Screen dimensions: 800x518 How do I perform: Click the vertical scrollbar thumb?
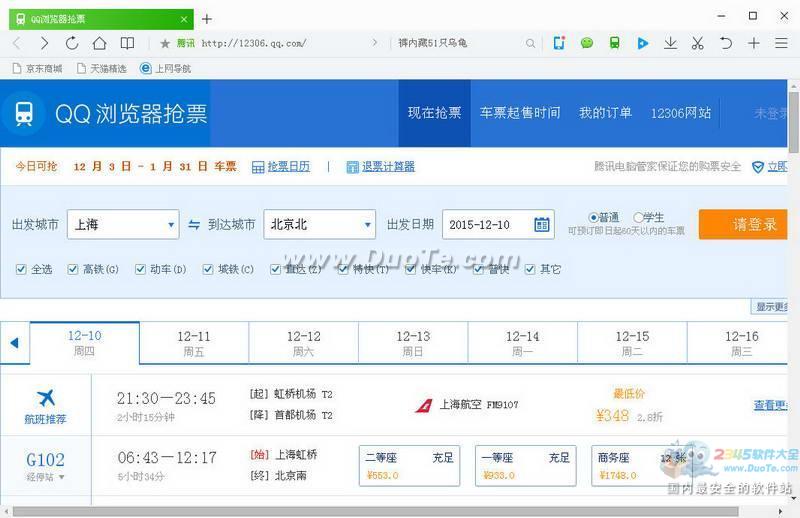(793, 122)
